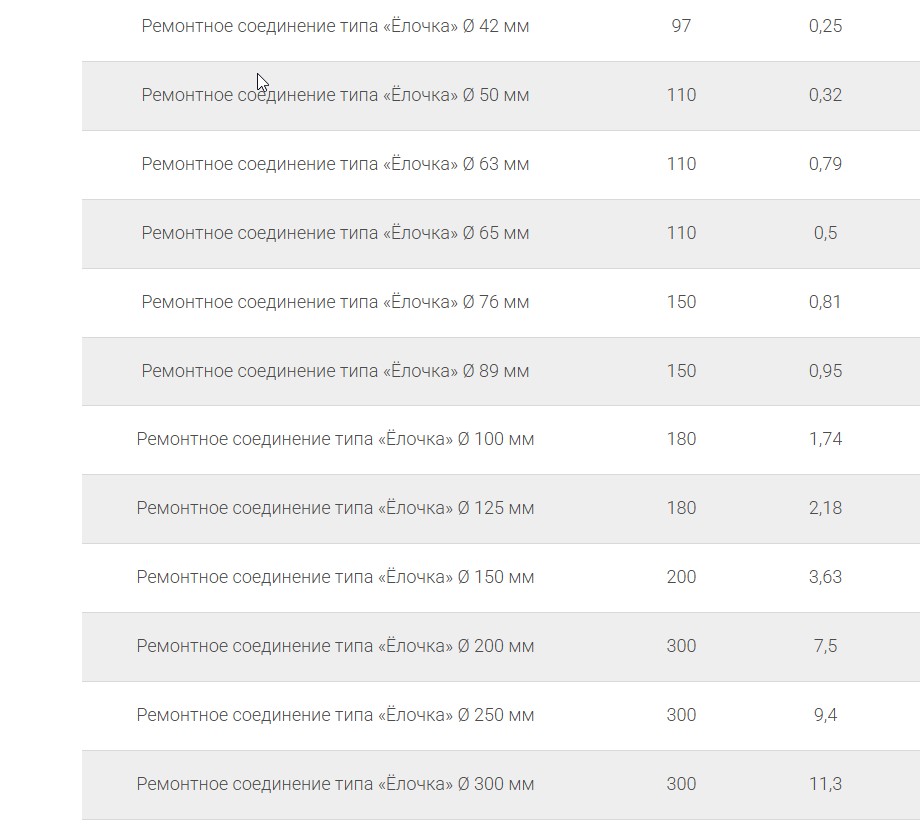Click the «Ёлочка» Ø 63 мм row label
This screenshot has height=831, width=920.
[335, 164]
